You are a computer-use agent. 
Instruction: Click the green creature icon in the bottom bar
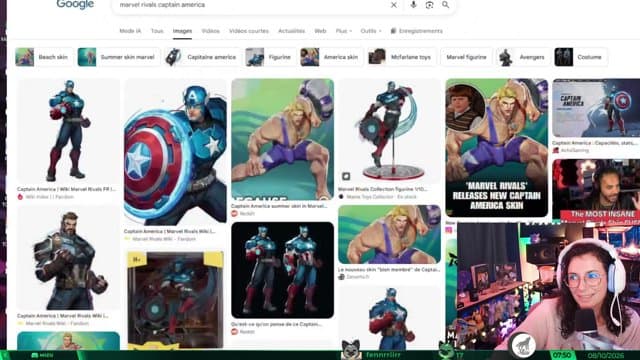[x=446, y=351]
